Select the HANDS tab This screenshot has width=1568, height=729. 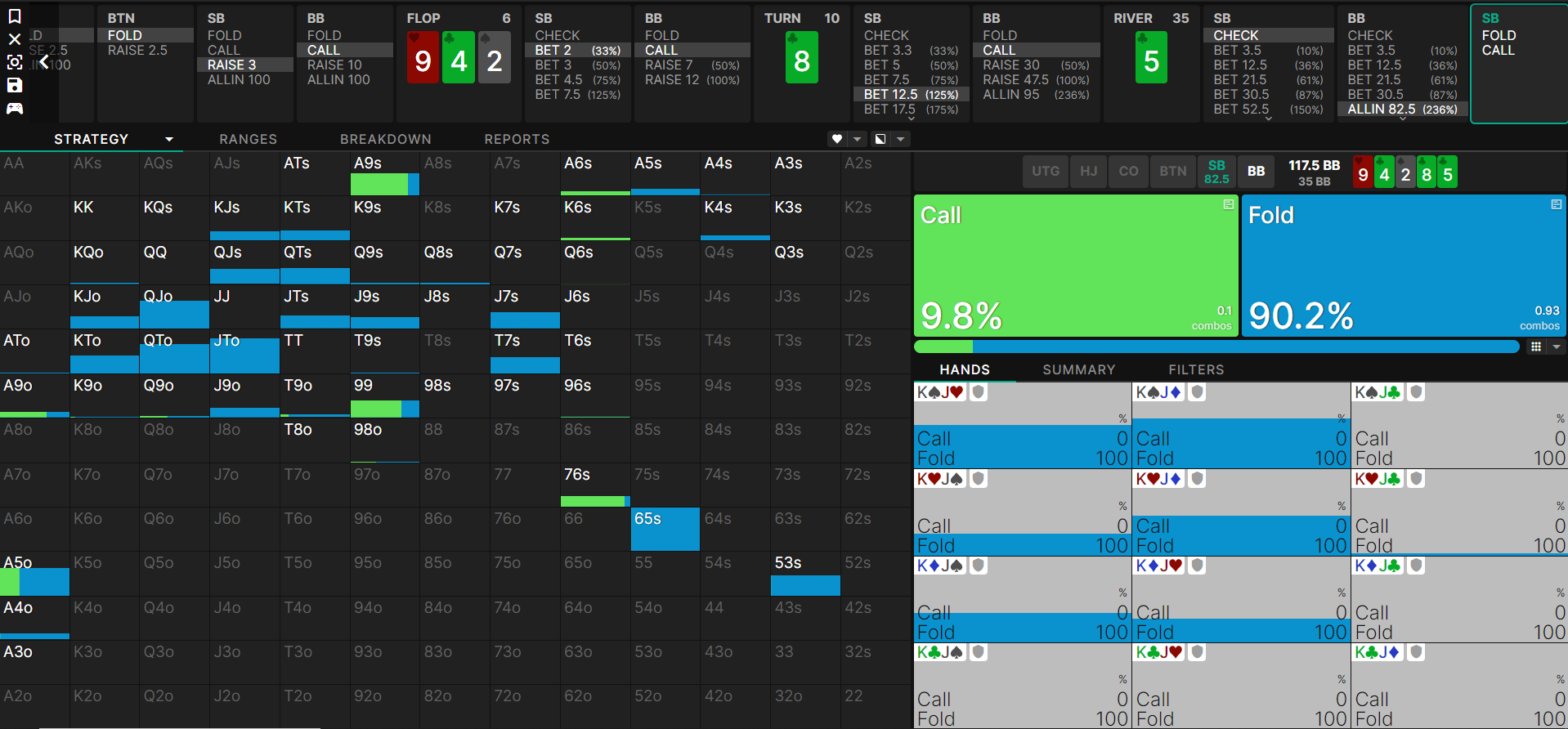coord(965,370)
